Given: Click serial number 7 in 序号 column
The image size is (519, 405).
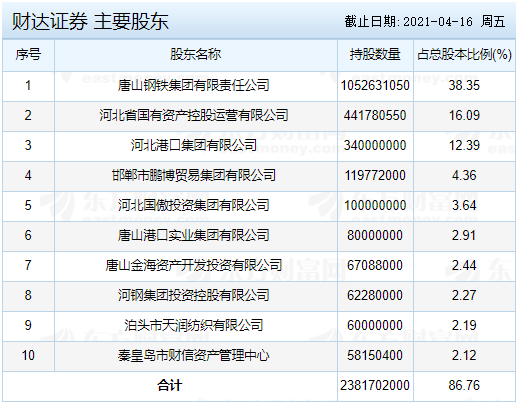Looking at the screenshot, I should (x=28, y=265).
